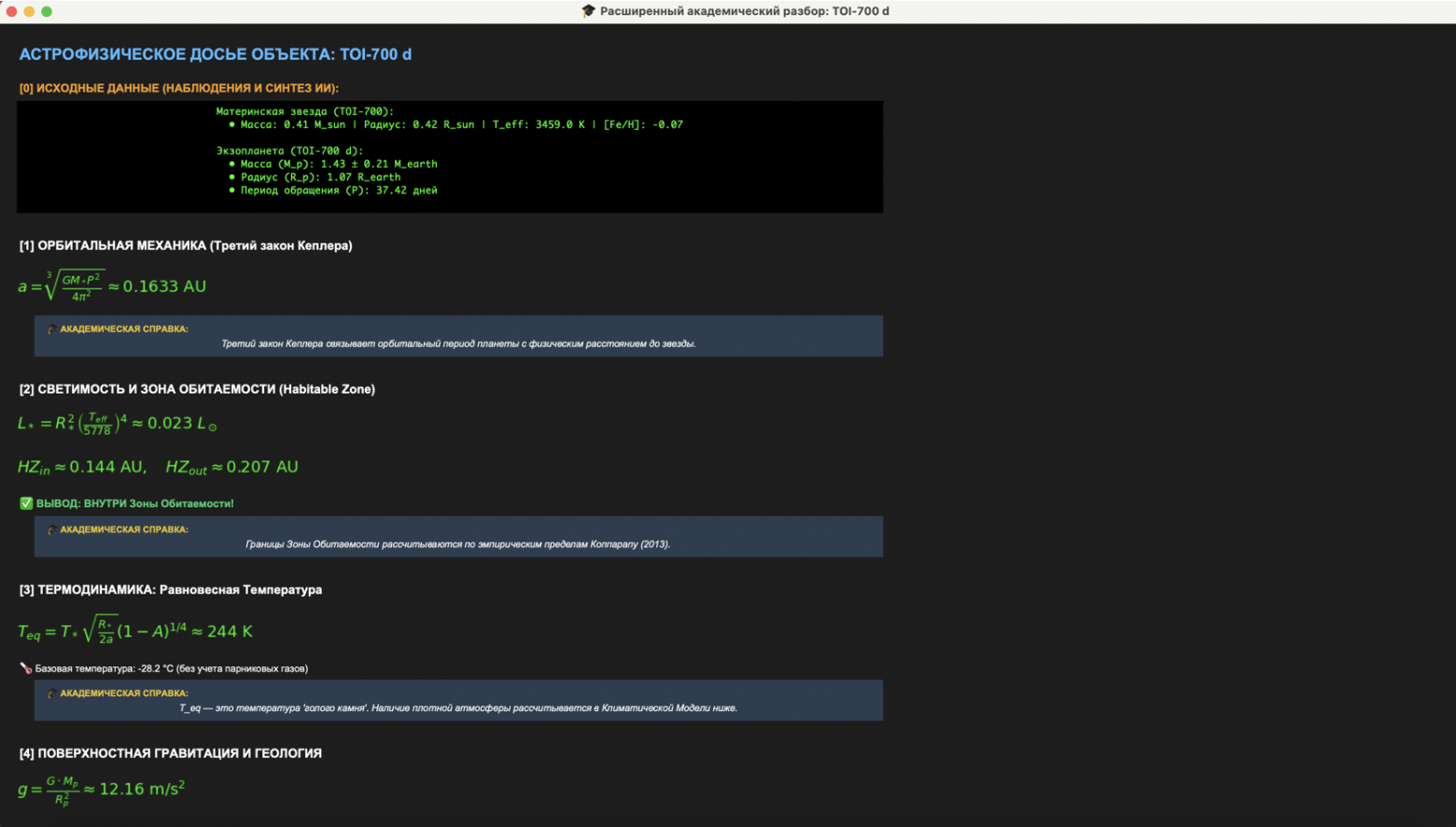Click the green checkmark icon beside ВЫВОД
The image size is (1456, 827).
[x=26, y=503]
